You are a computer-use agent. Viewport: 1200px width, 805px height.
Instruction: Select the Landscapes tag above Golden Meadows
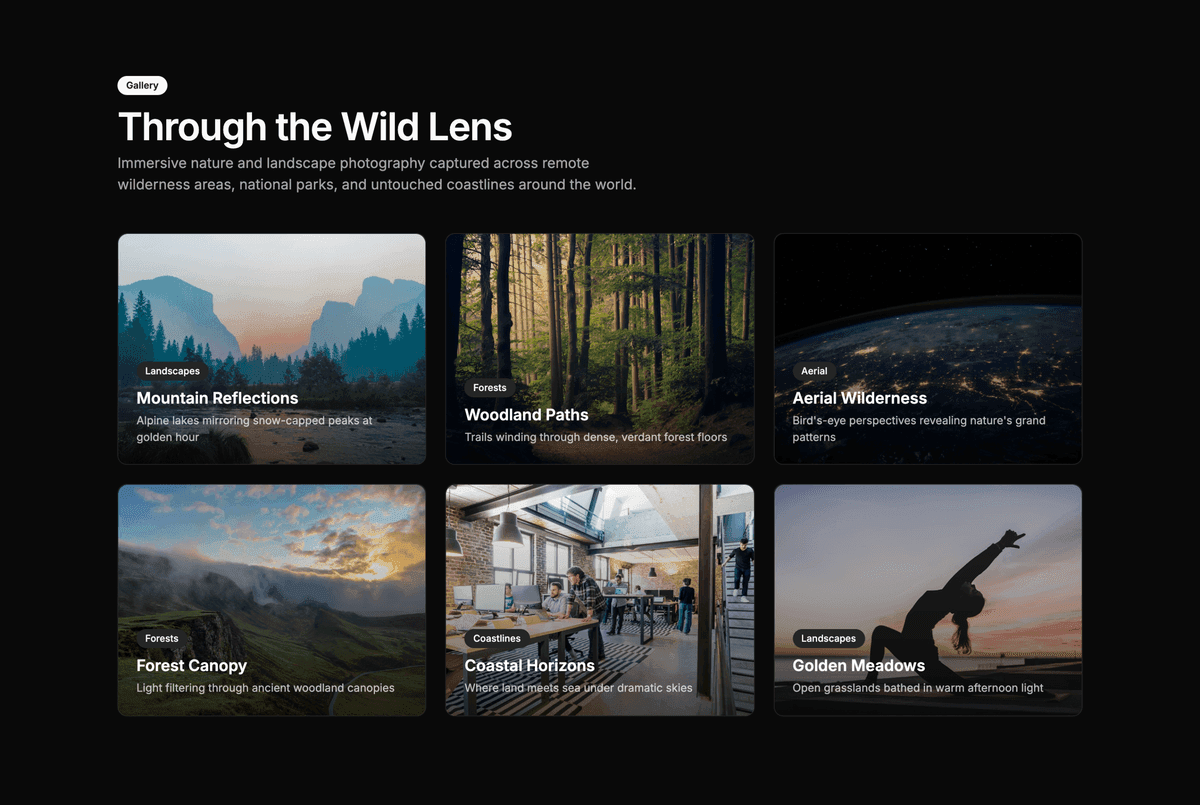click(x=828, y=639)
